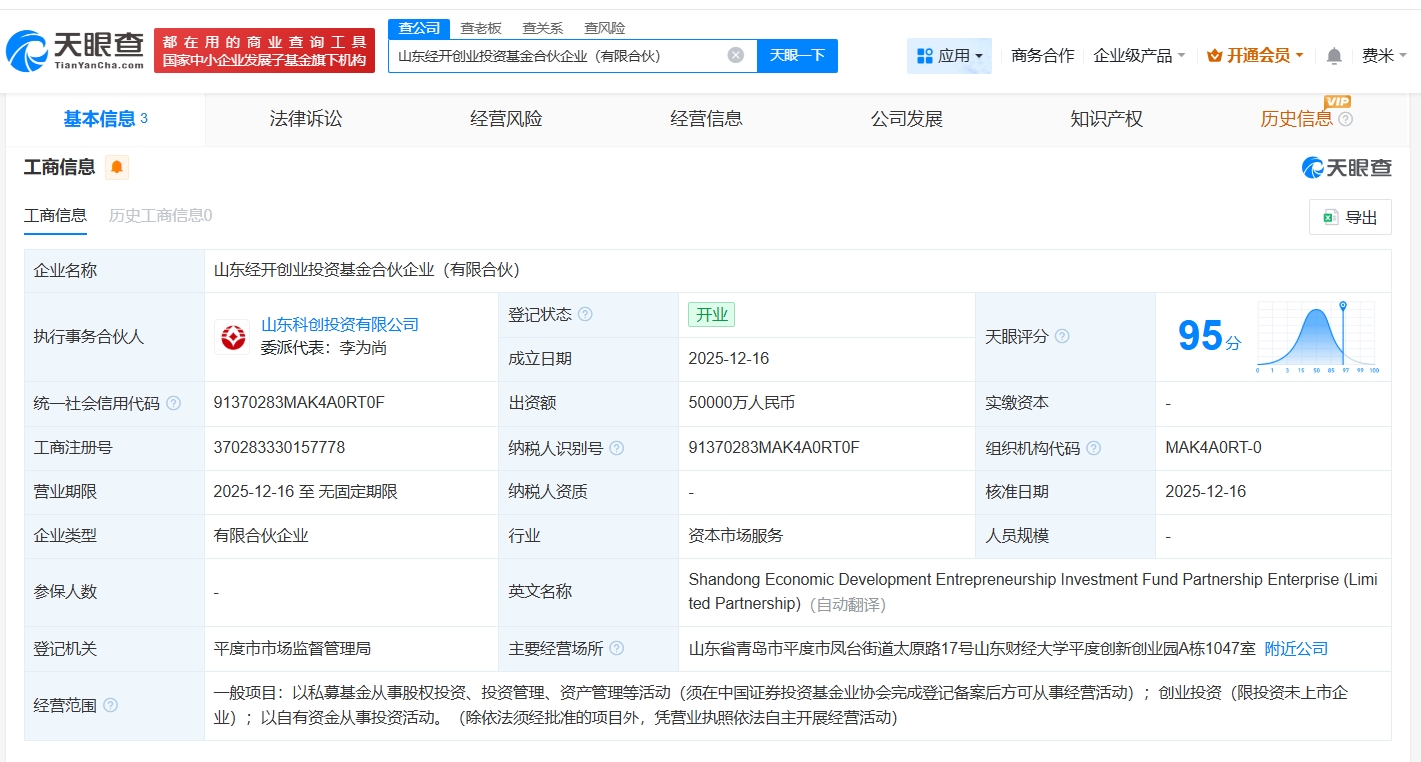Click the notification bell icon

point(1333,56)
